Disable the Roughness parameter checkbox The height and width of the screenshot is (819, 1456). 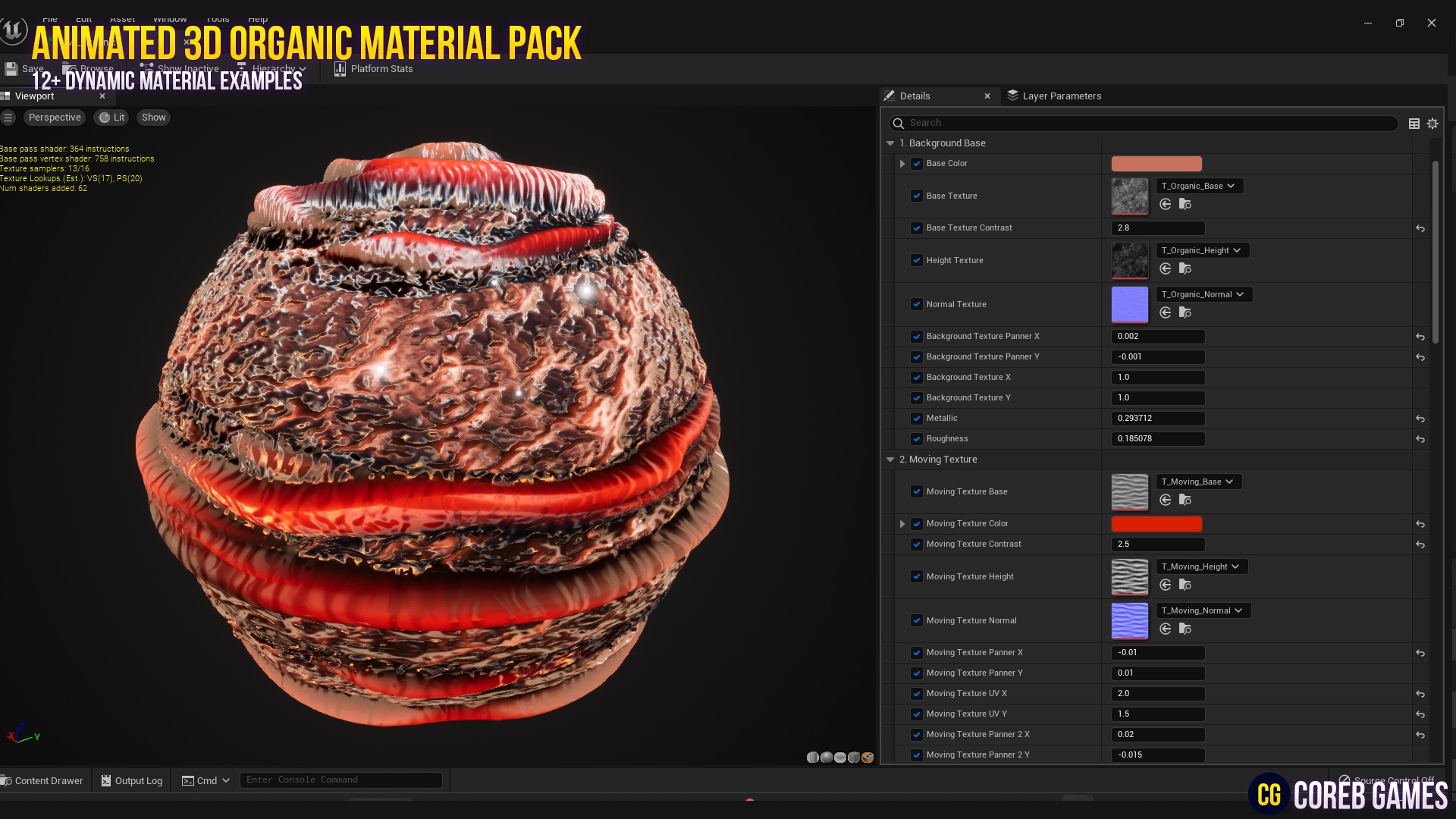(917, 439)
